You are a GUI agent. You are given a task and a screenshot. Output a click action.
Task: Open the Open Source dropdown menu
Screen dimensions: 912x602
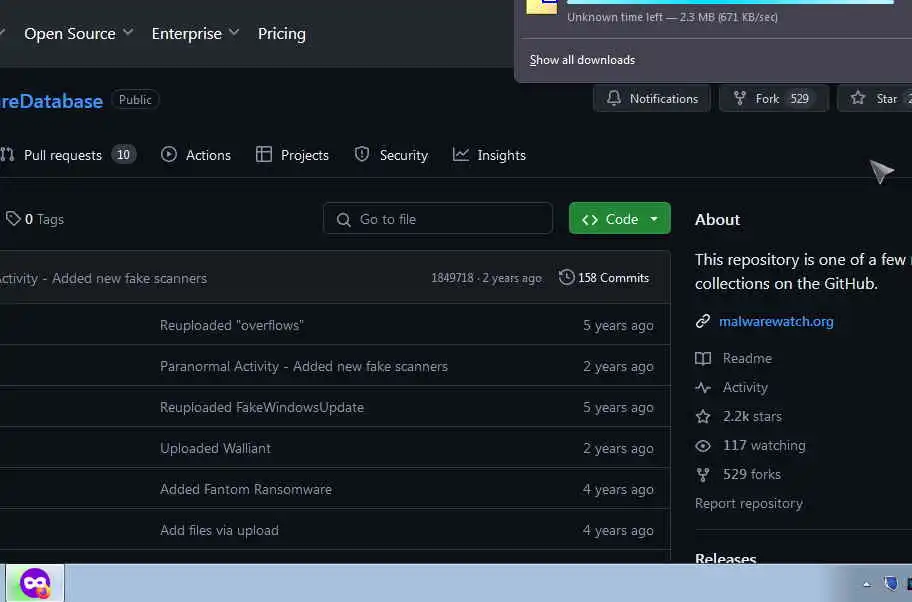tap(79, 34)
